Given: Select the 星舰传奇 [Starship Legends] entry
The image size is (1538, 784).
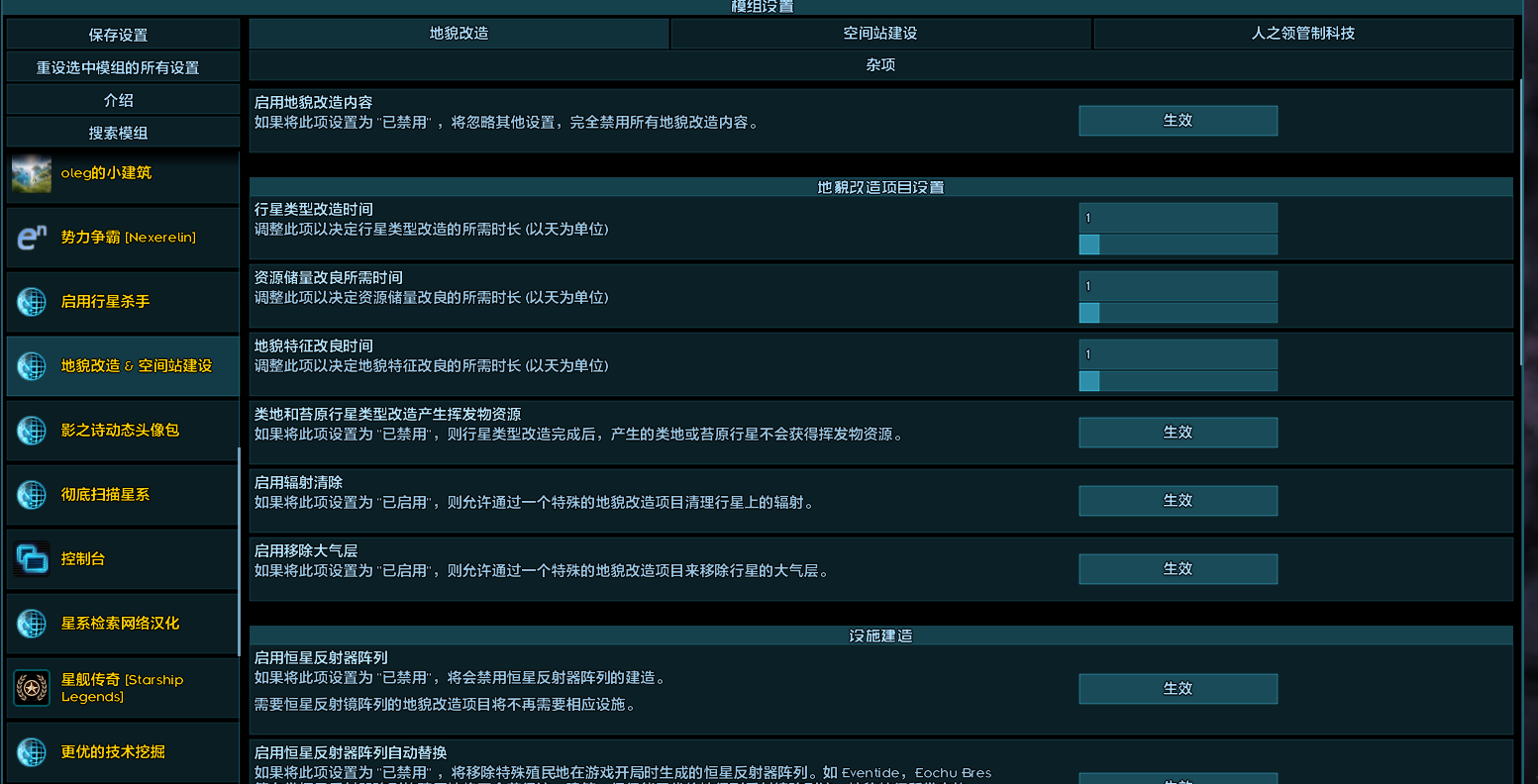Looking at the screenshot, I should [123, 688].
